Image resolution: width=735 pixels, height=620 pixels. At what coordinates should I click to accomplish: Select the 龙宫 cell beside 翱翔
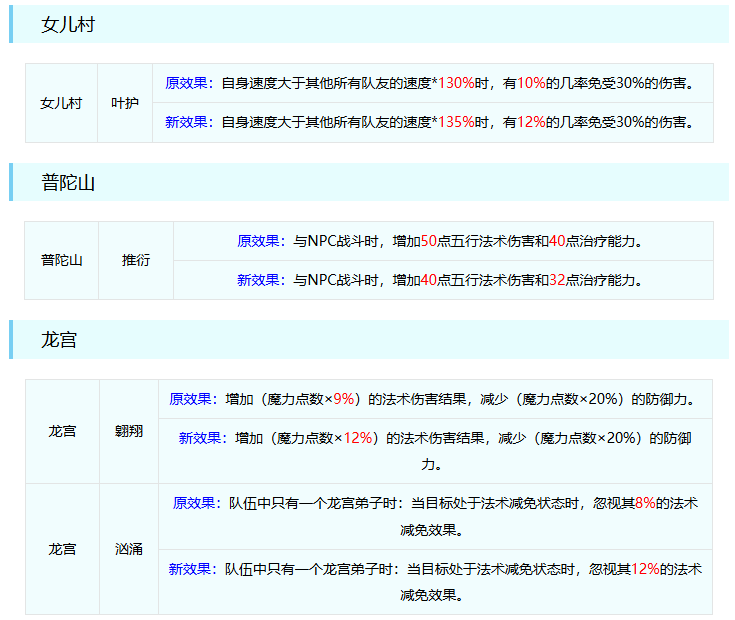(62, 432)
